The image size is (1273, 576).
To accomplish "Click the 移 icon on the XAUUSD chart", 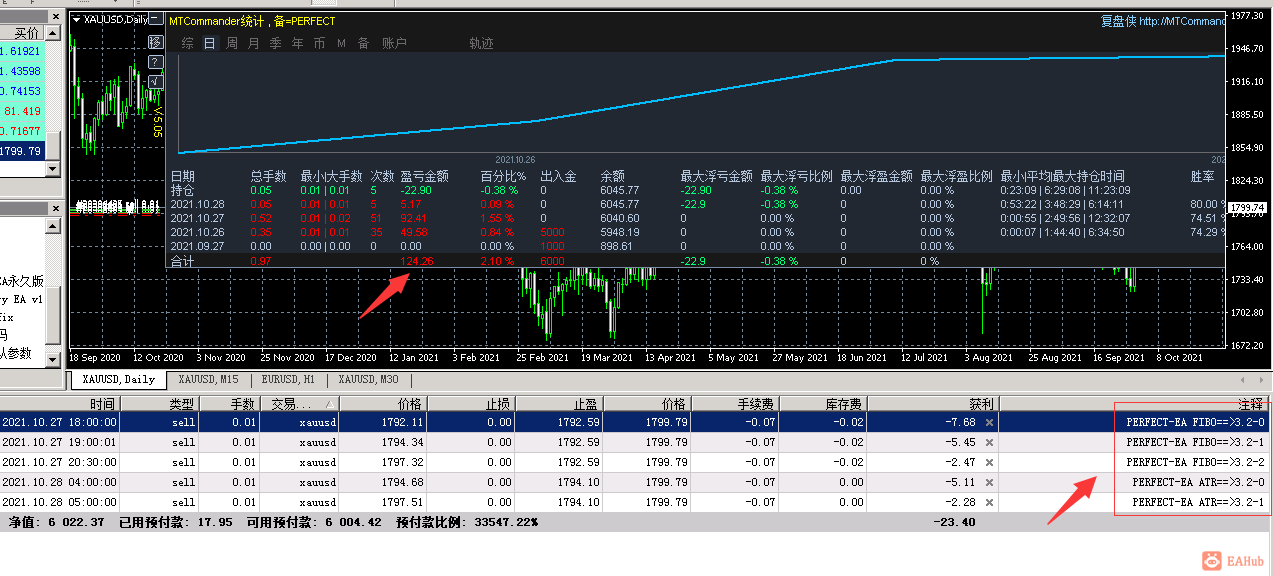I will pyautogui.click(x=154, y=42).
